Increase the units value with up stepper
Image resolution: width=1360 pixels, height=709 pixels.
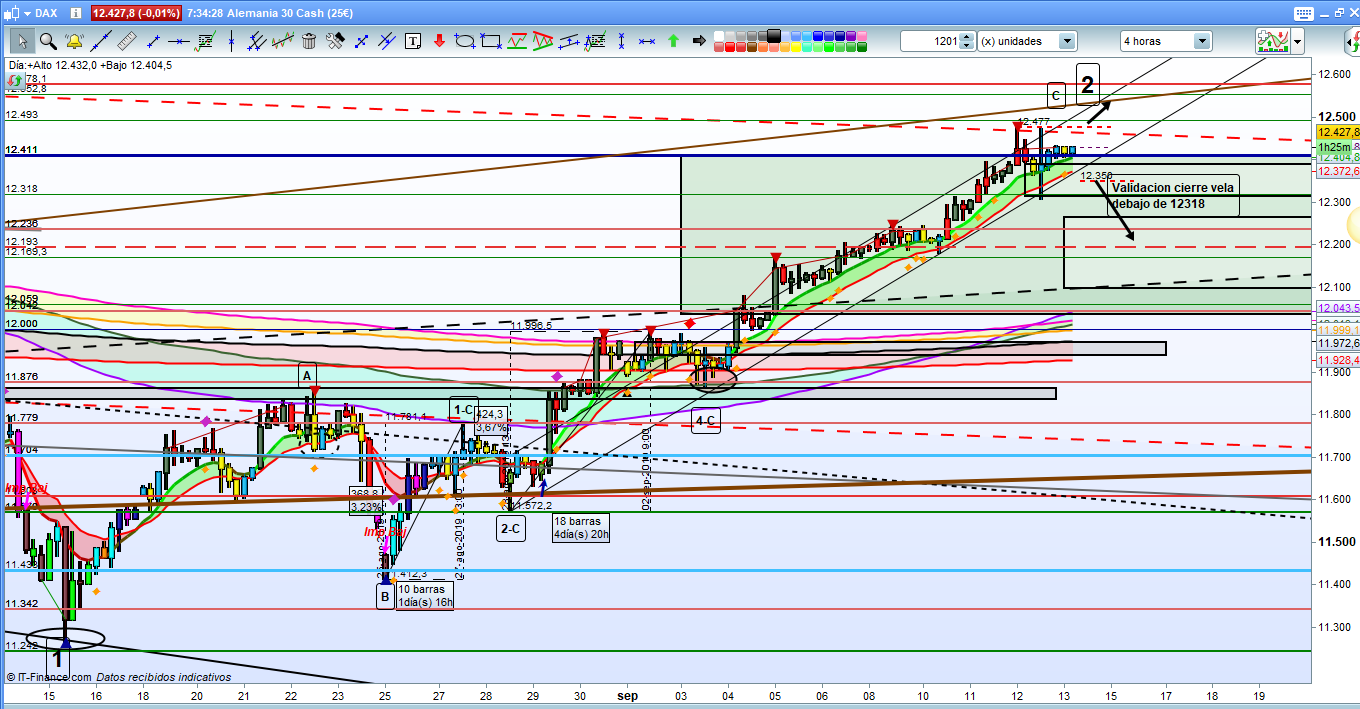pyautogui.click(x=967, y=37)
